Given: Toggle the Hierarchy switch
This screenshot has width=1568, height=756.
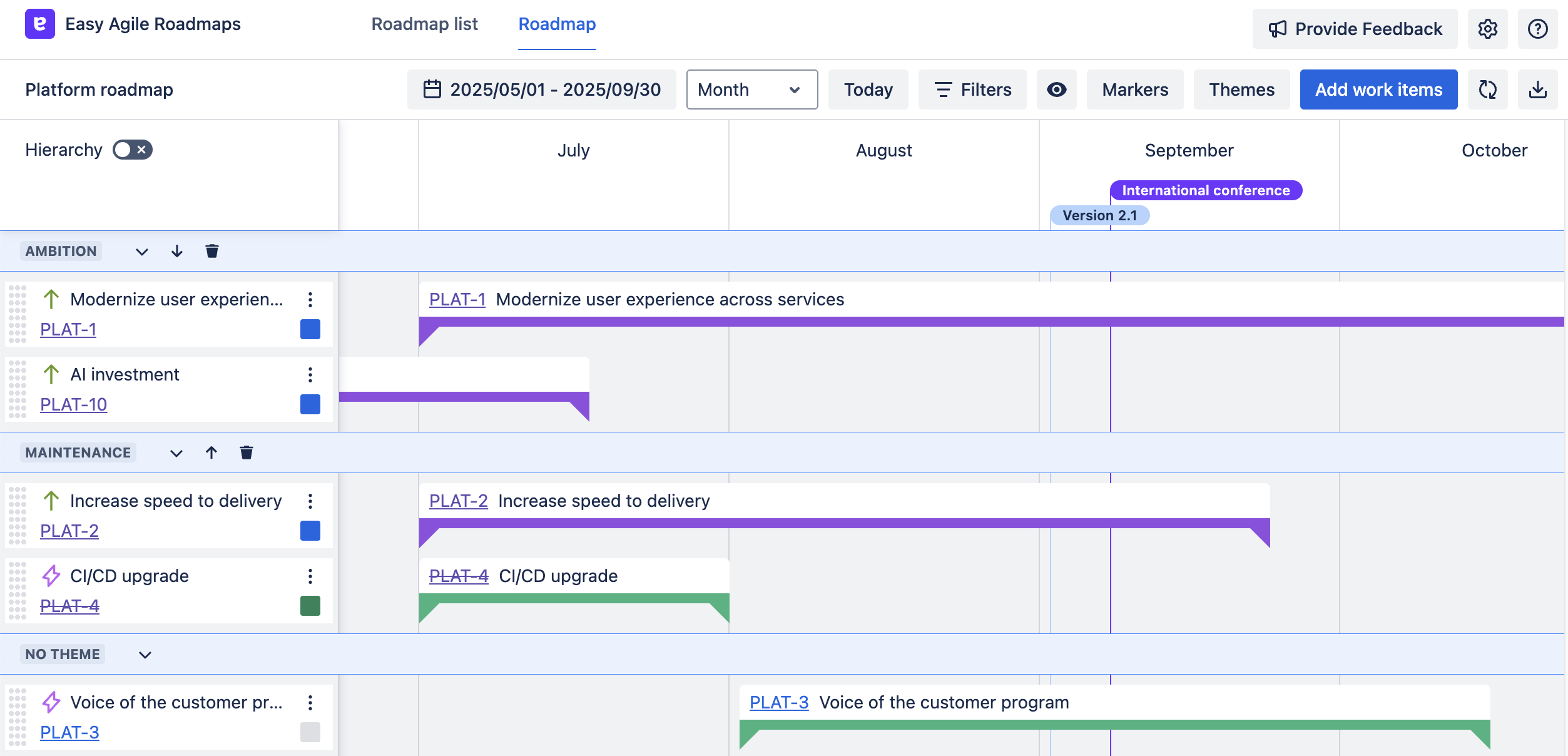Looking at the screenshot, I should tap(132, 150).
